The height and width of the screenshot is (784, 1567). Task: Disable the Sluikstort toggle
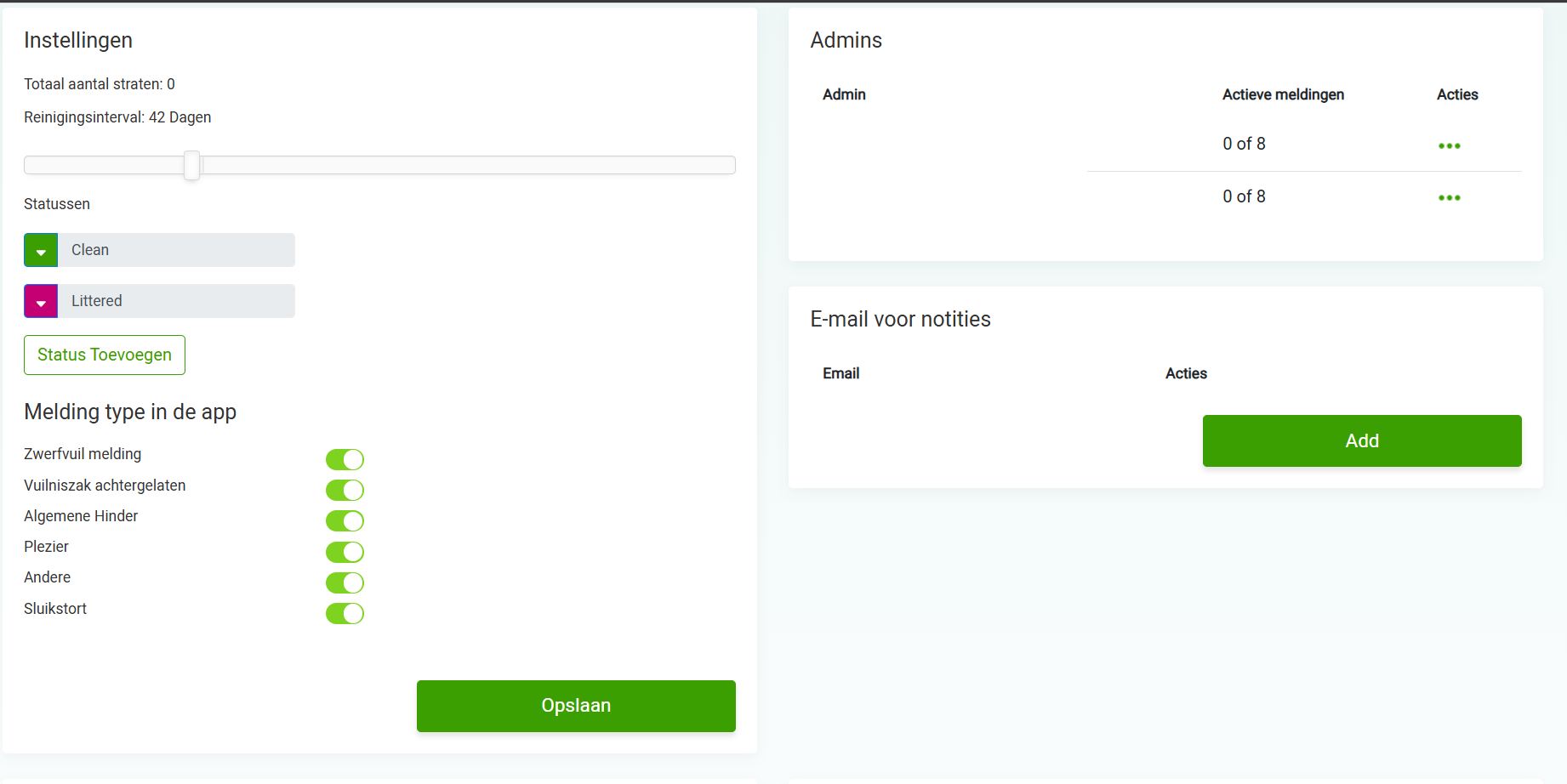345,613
